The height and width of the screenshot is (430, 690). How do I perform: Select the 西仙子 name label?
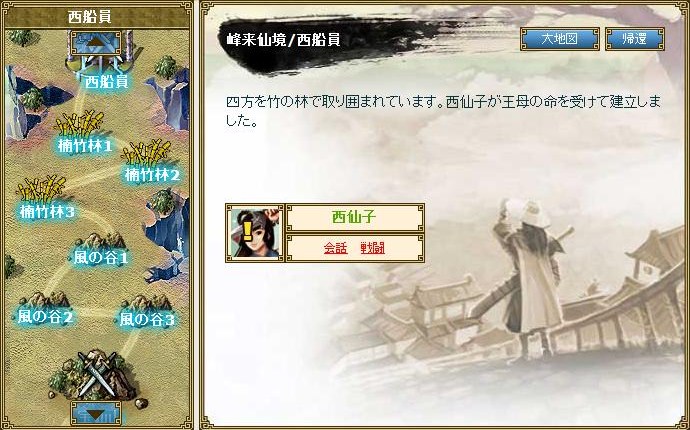point(355,217)
